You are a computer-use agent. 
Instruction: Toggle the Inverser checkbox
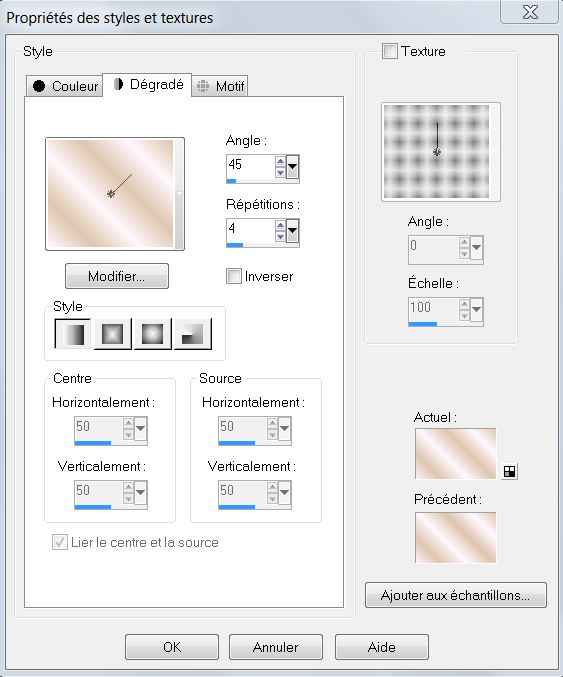coord(234,276)
